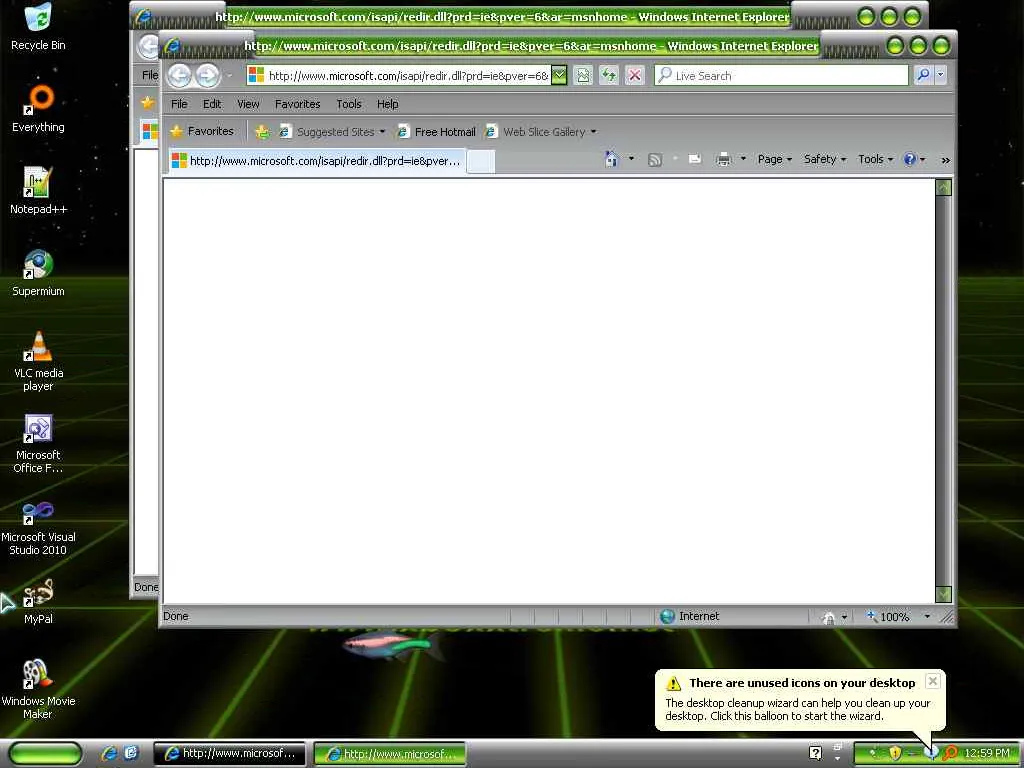Open the Edit menu
This screenshot has width=1024, height=768.
212,104
